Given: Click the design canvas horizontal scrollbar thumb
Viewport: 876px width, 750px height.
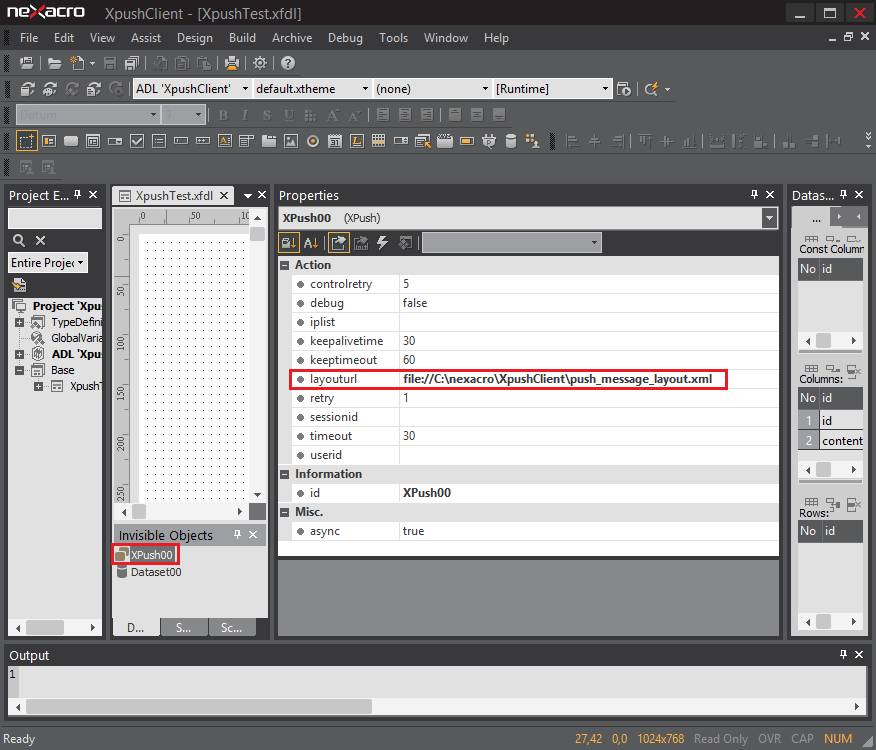Looking at the screenshot, I should (139, 511).
